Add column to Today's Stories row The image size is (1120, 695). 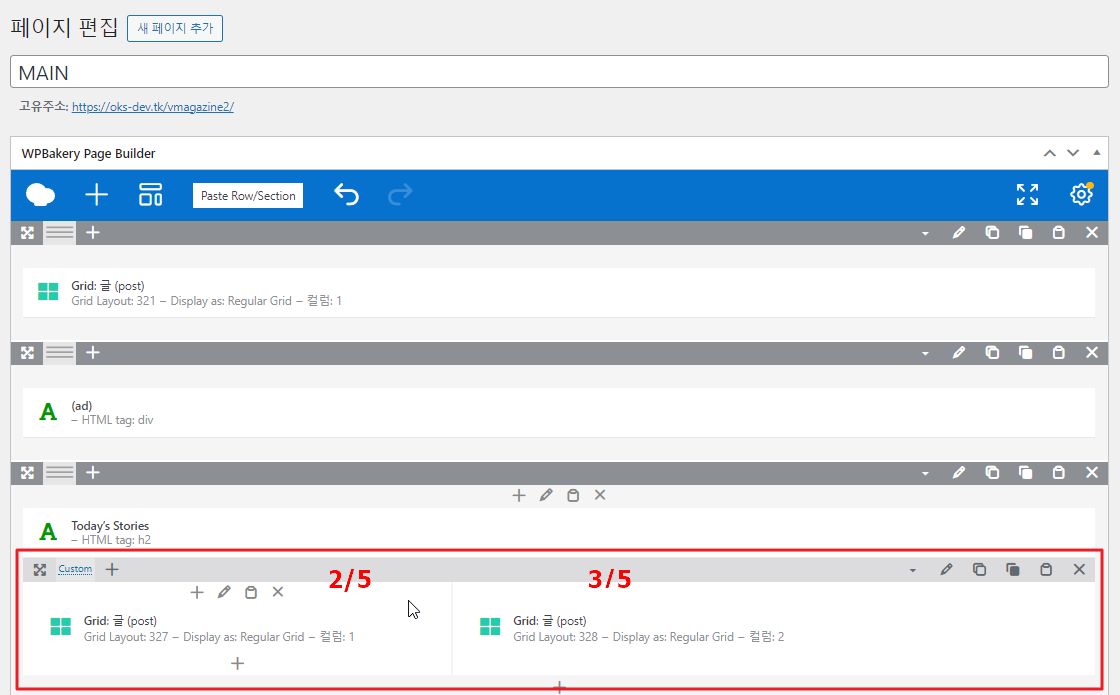click(x=93, y=473)
